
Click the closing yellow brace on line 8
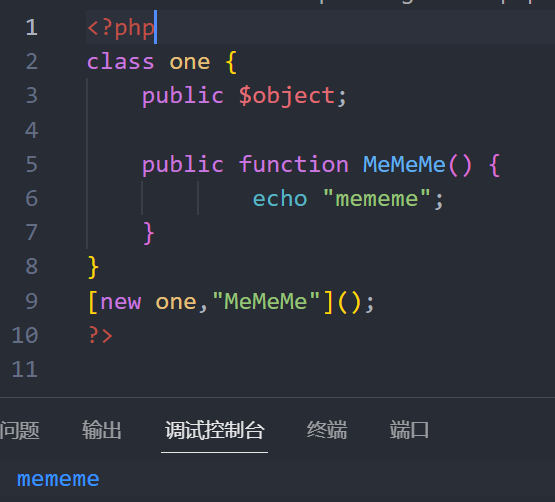click(93, 267)
